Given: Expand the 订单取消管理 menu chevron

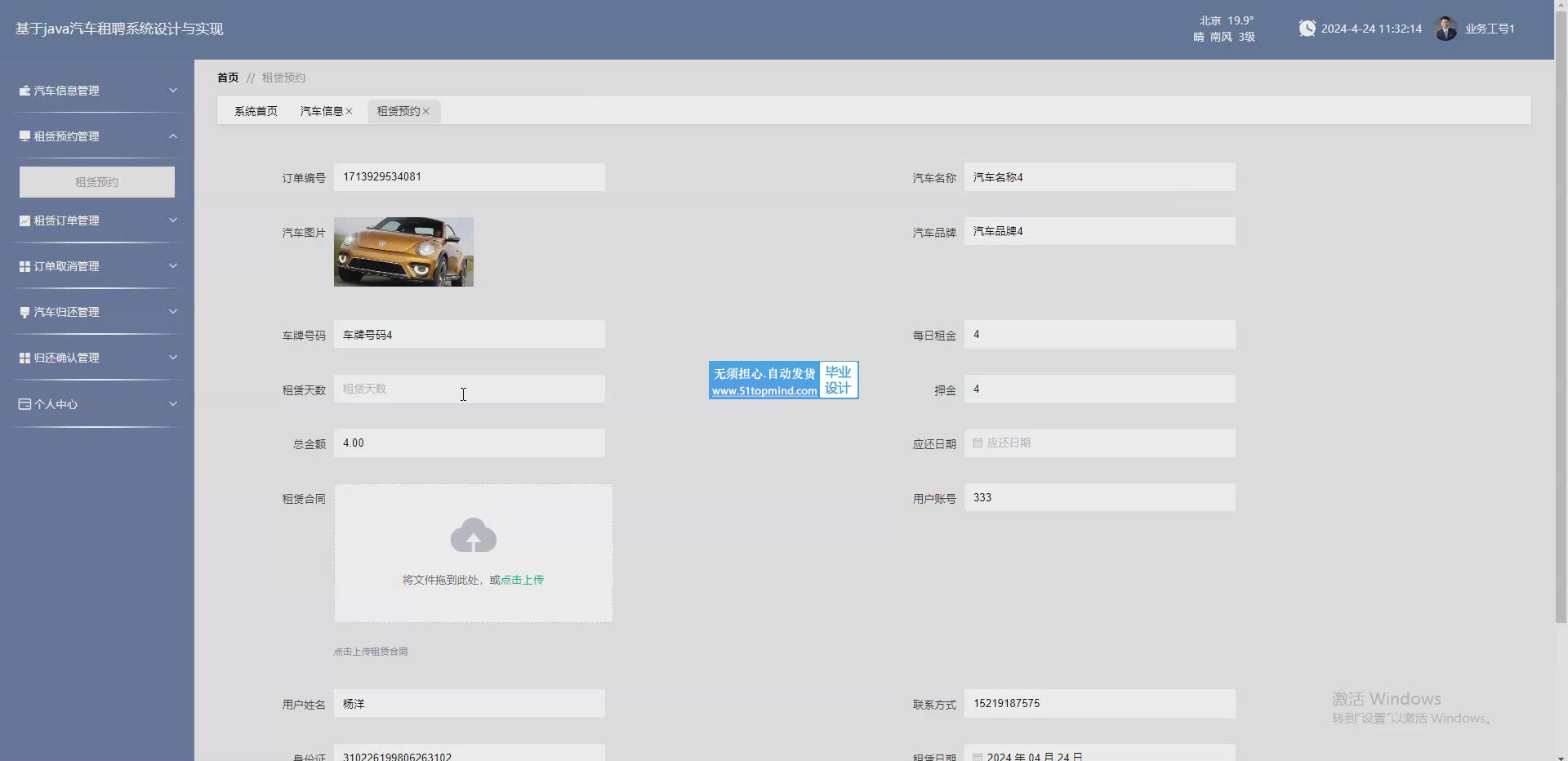Looking at the screenshot, I should point(173,265).
